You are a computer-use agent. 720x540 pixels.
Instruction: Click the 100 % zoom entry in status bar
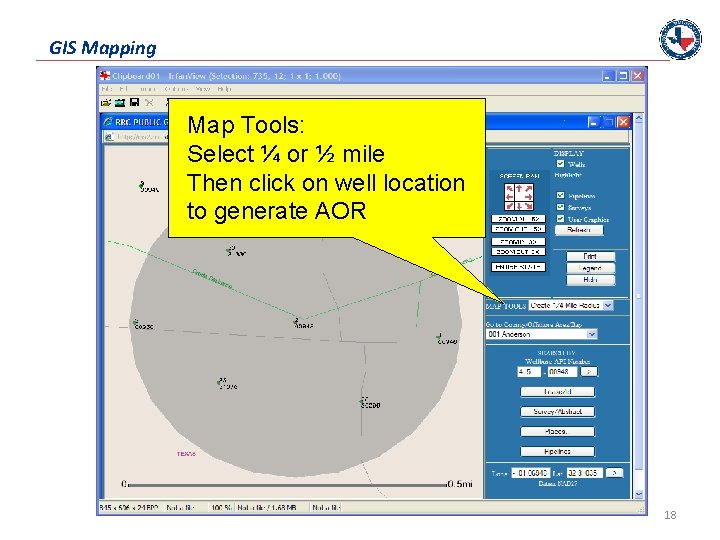click(x=221, y=507)
